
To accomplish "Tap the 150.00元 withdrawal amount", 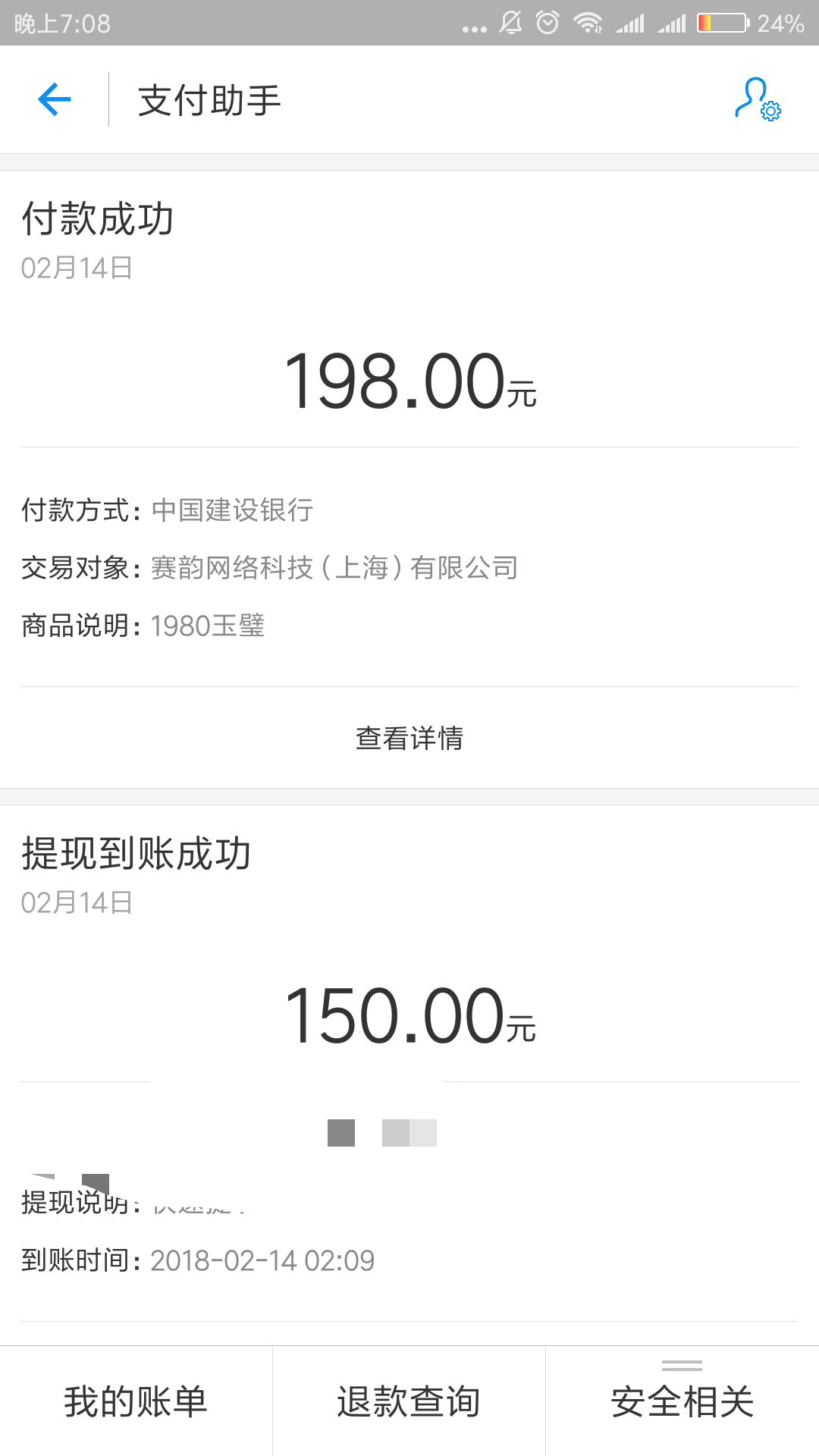I will point(409,1016).
